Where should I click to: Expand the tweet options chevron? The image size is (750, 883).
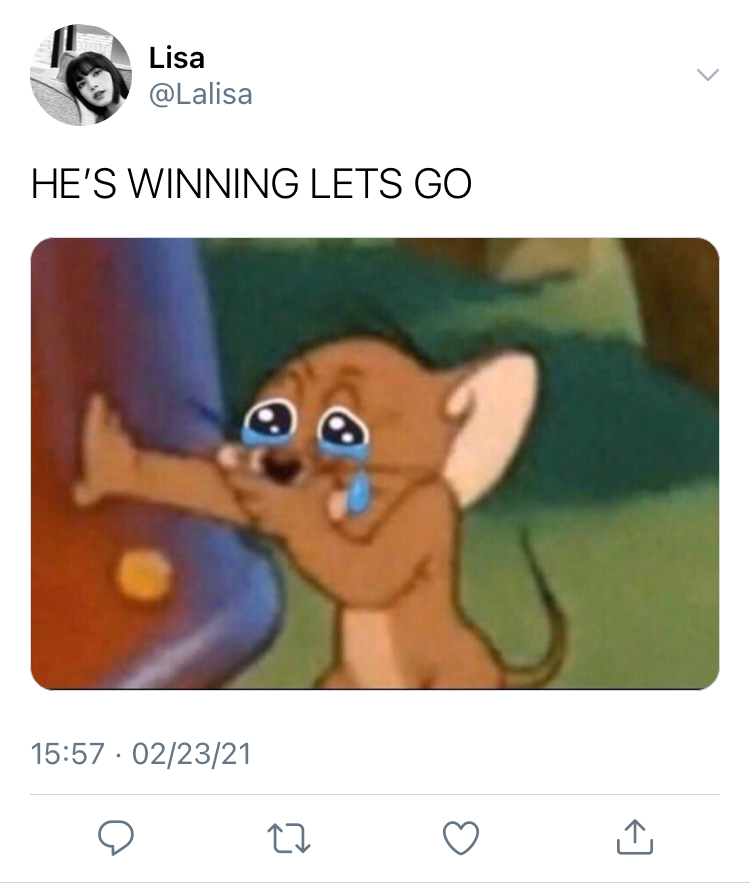pyautogui.click(x=708, y=74)
